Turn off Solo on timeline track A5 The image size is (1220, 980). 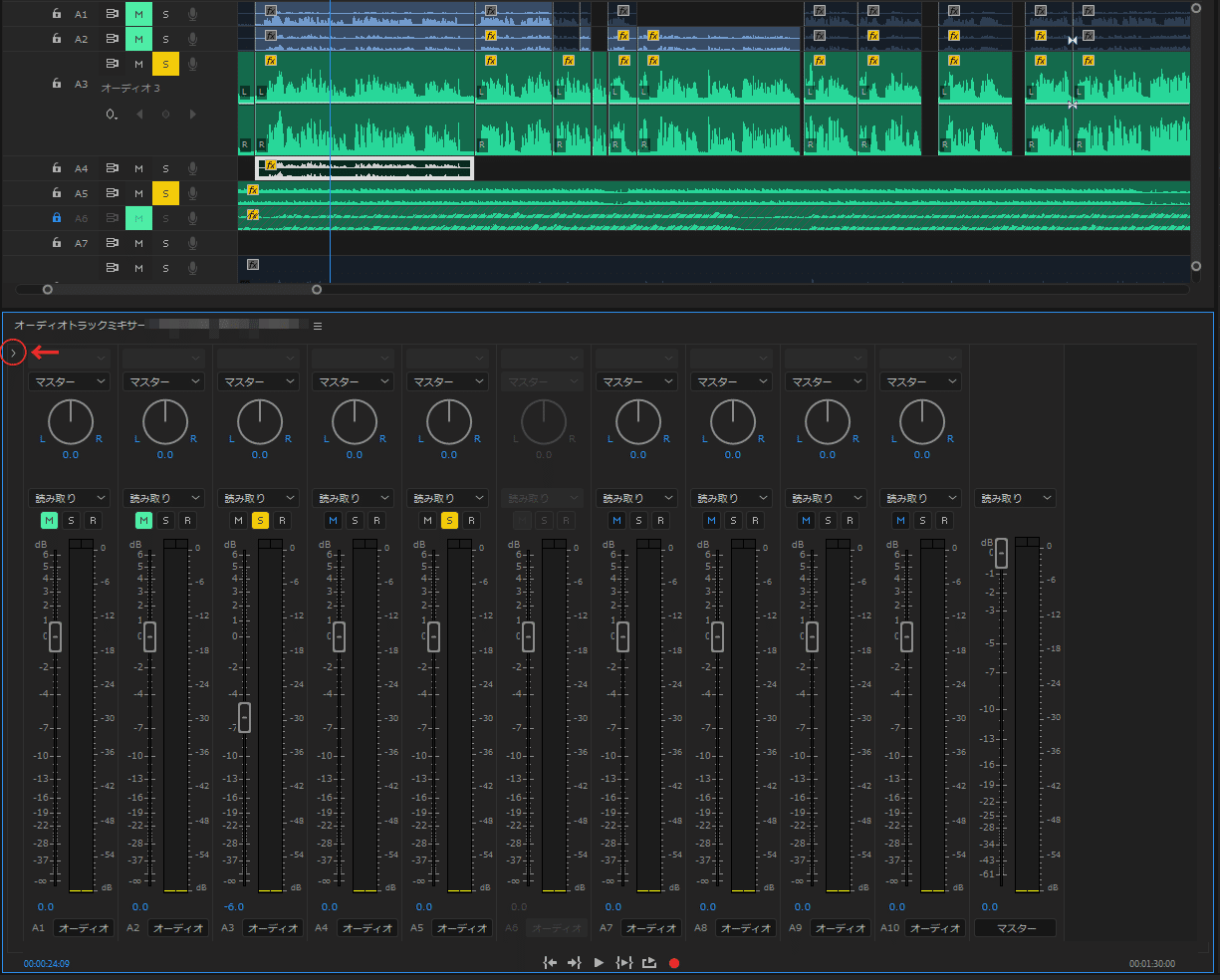(x=165, y=193)
